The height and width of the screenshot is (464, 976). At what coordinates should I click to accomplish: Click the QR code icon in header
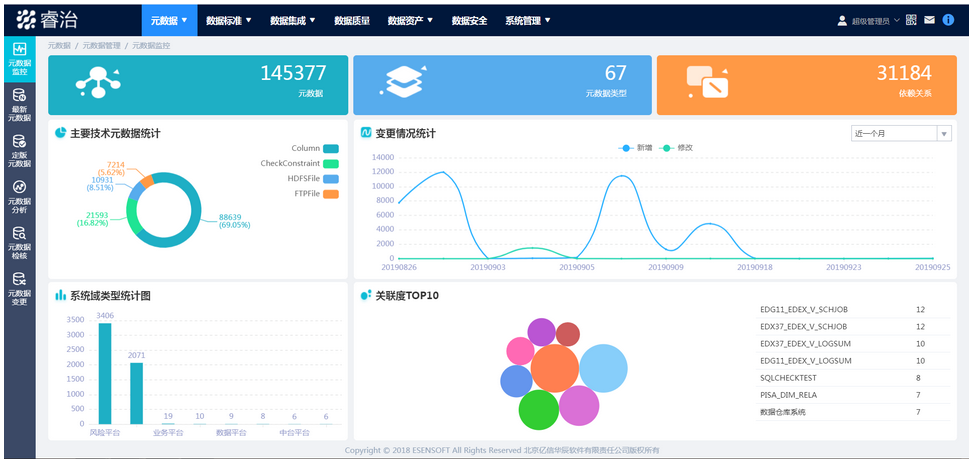click(911, 20)
